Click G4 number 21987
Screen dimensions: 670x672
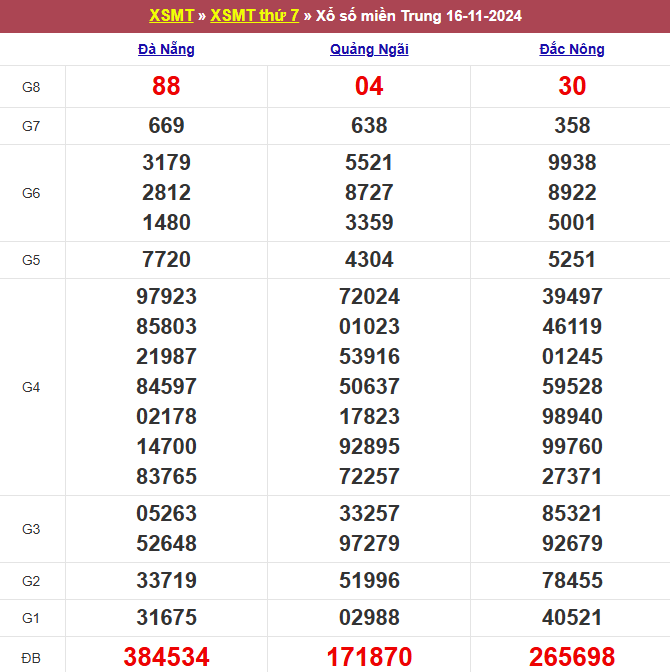tap(166, 356)
